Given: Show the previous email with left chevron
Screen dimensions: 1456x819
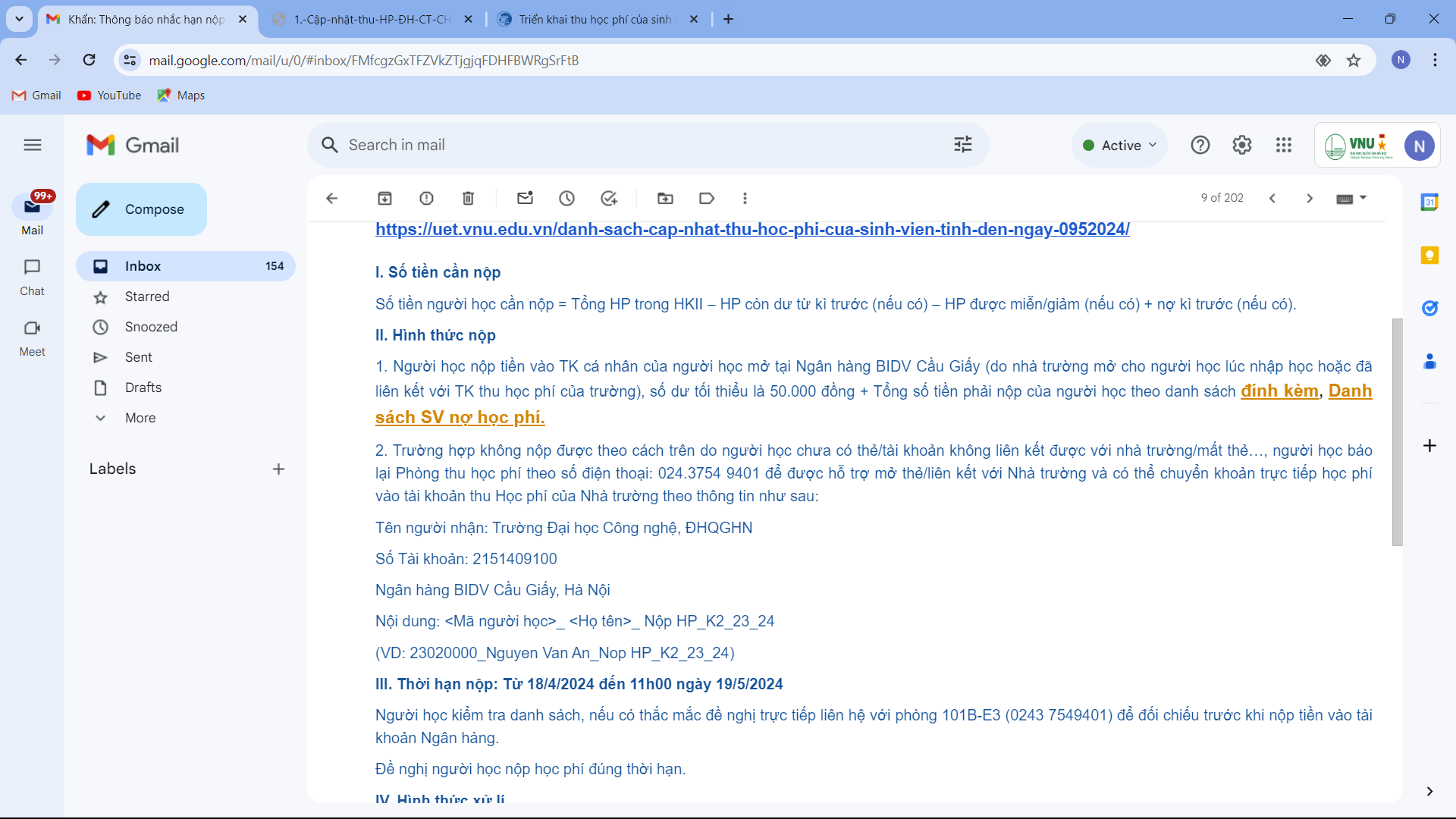Looking at the screenshot, I should pos(1272,199).
